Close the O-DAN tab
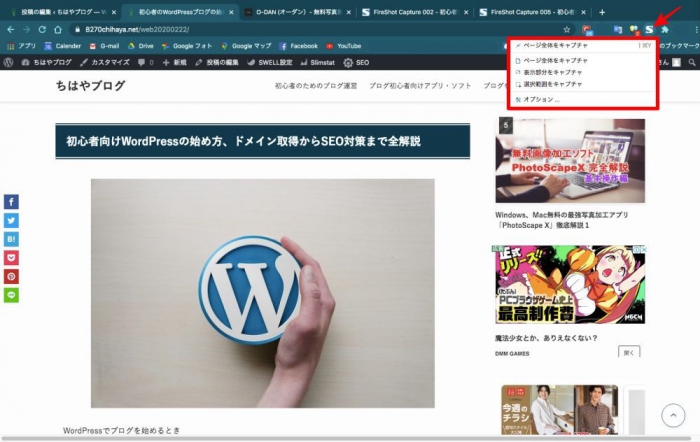This screenshot has height=442, width=700. 348,13
